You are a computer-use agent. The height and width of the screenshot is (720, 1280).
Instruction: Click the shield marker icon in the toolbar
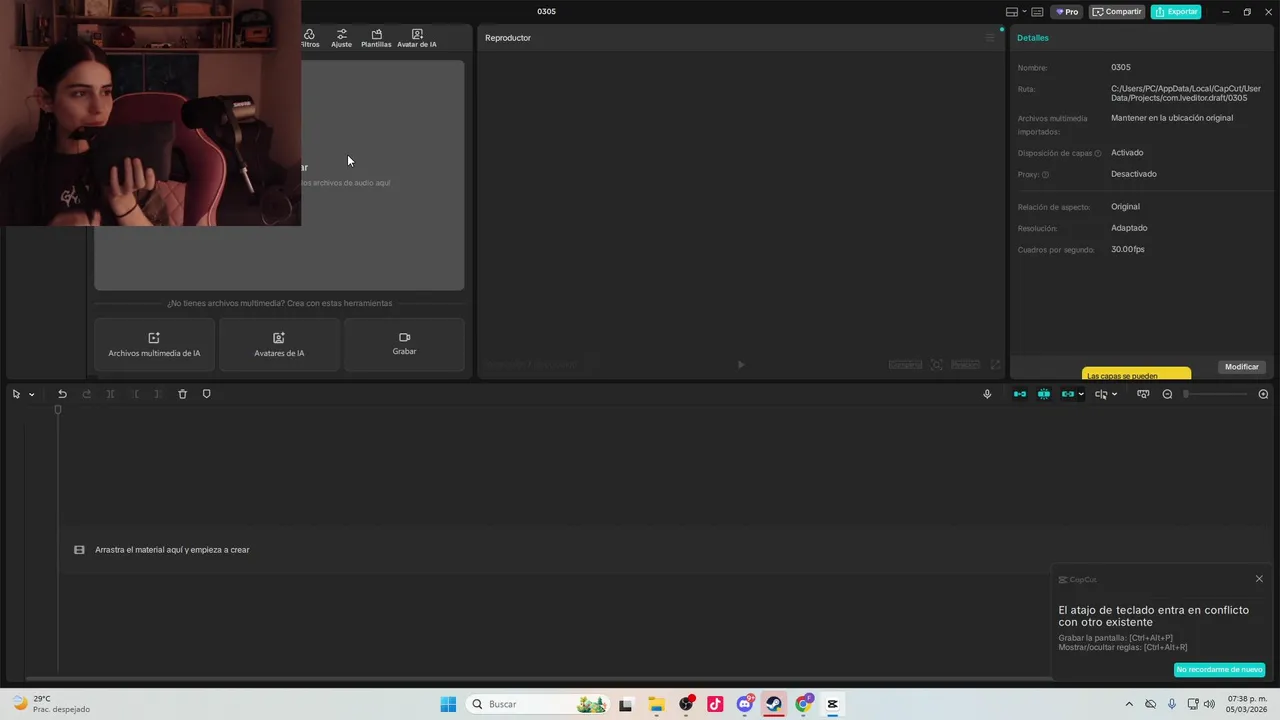[x=207, y=394]
